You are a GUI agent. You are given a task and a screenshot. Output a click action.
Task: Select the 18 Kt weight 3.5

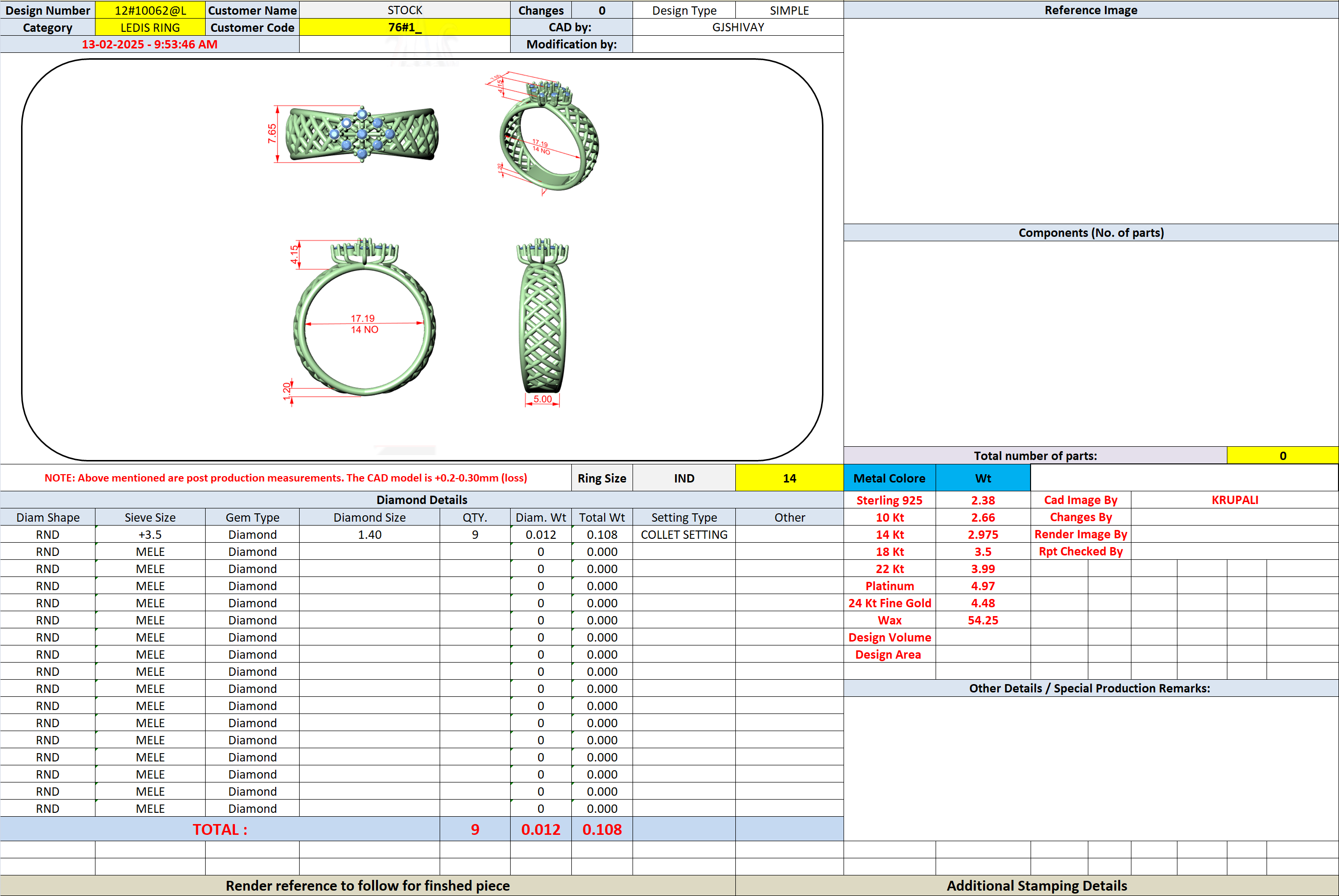(983, 551)
